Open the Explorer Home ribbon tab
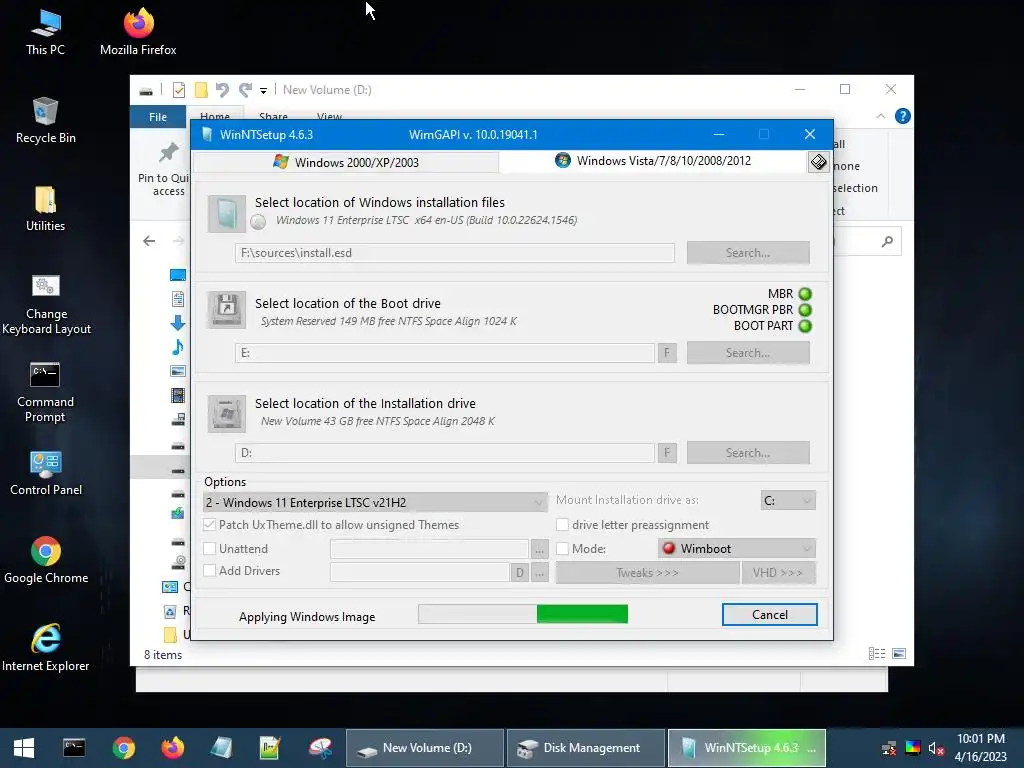 pos(215,116)
